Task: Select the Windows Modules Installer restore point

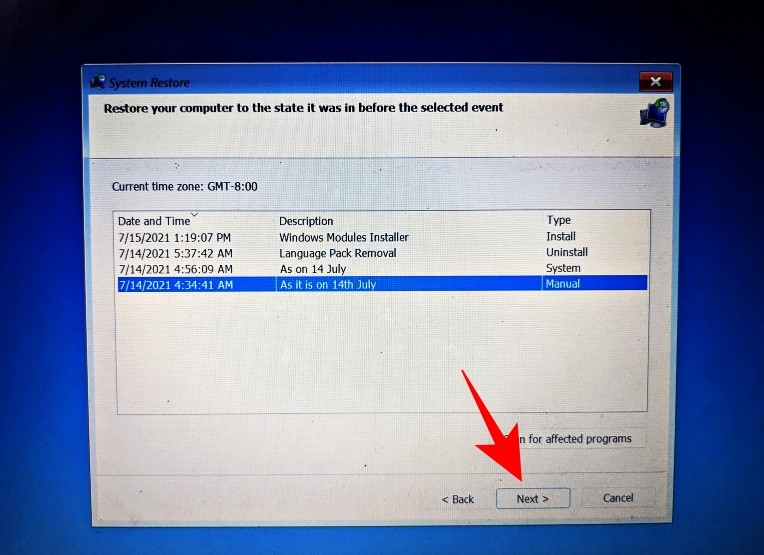Action: point(382,237)
